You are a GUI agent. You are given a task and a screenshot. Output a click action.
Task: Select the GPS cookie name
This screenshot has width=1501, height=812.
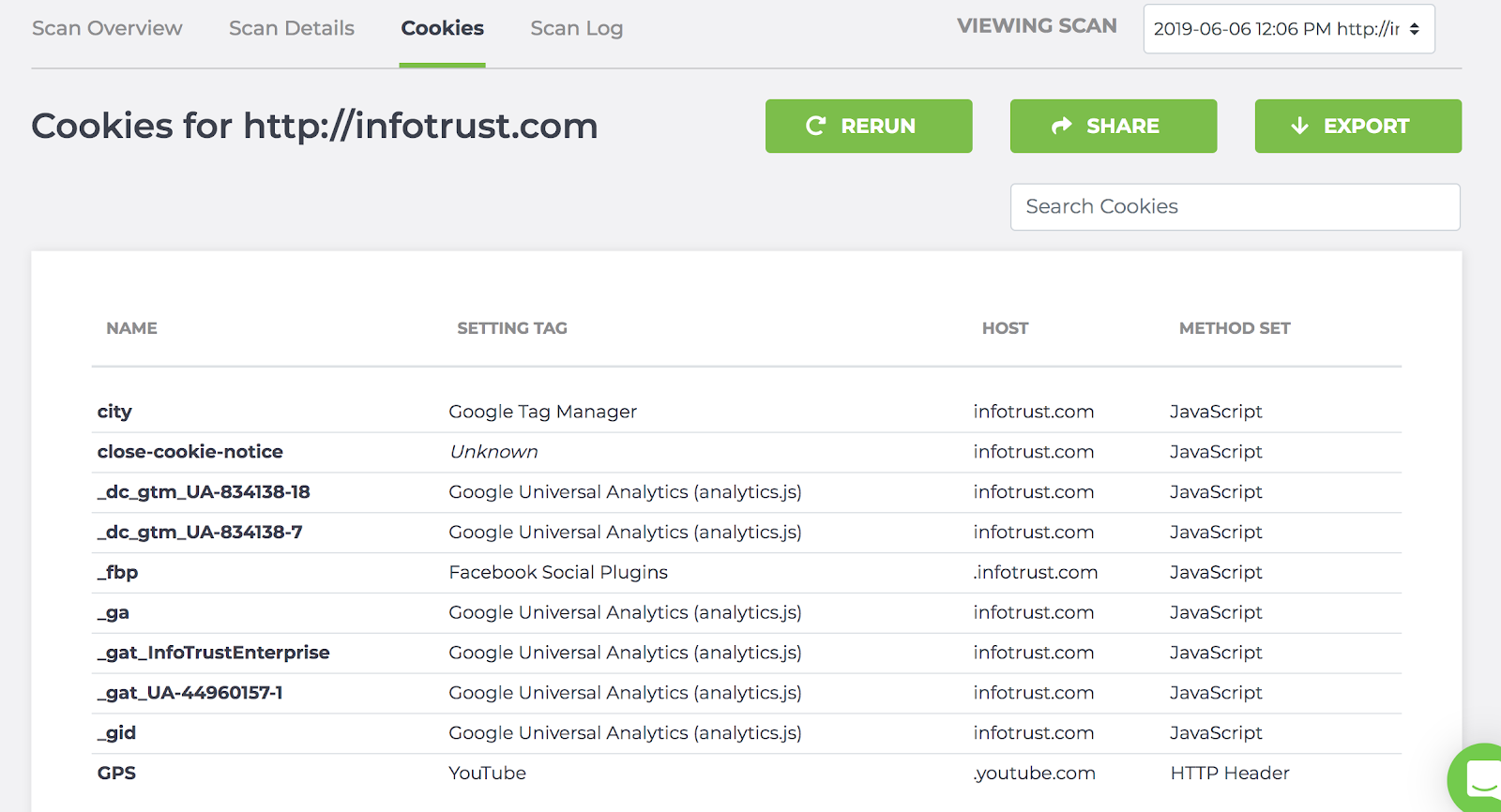click(116, 774)
